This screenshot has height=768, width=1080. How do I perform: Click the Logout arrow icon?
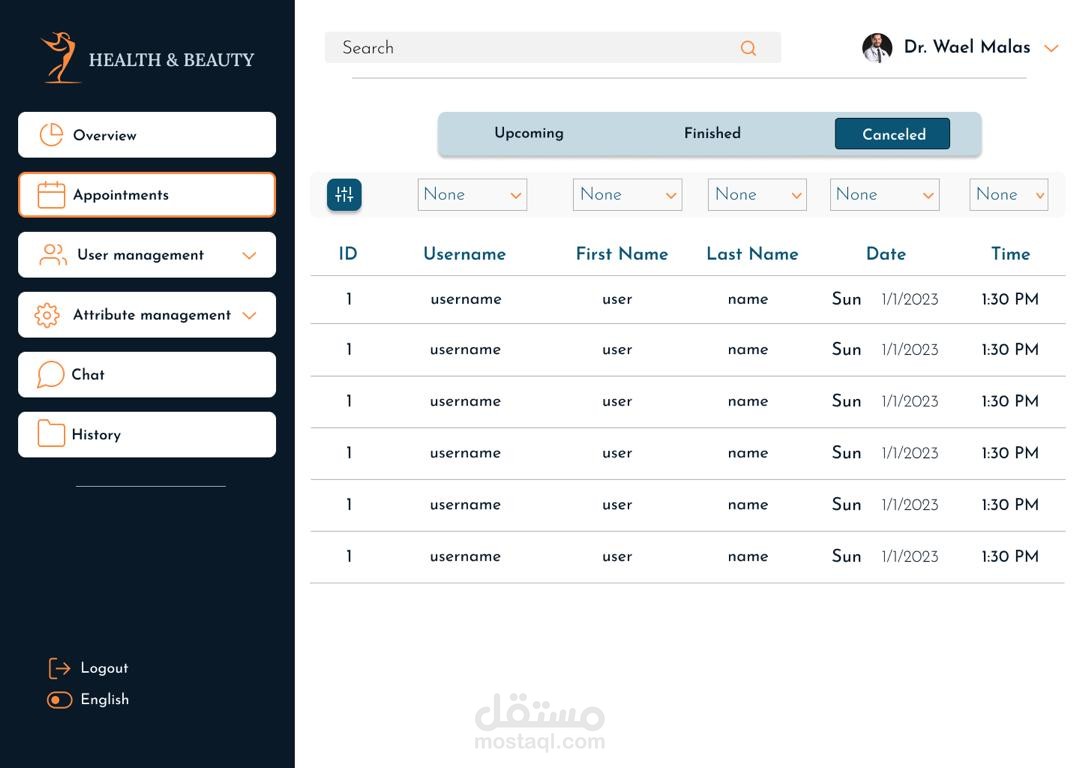[x=59, y=668]
